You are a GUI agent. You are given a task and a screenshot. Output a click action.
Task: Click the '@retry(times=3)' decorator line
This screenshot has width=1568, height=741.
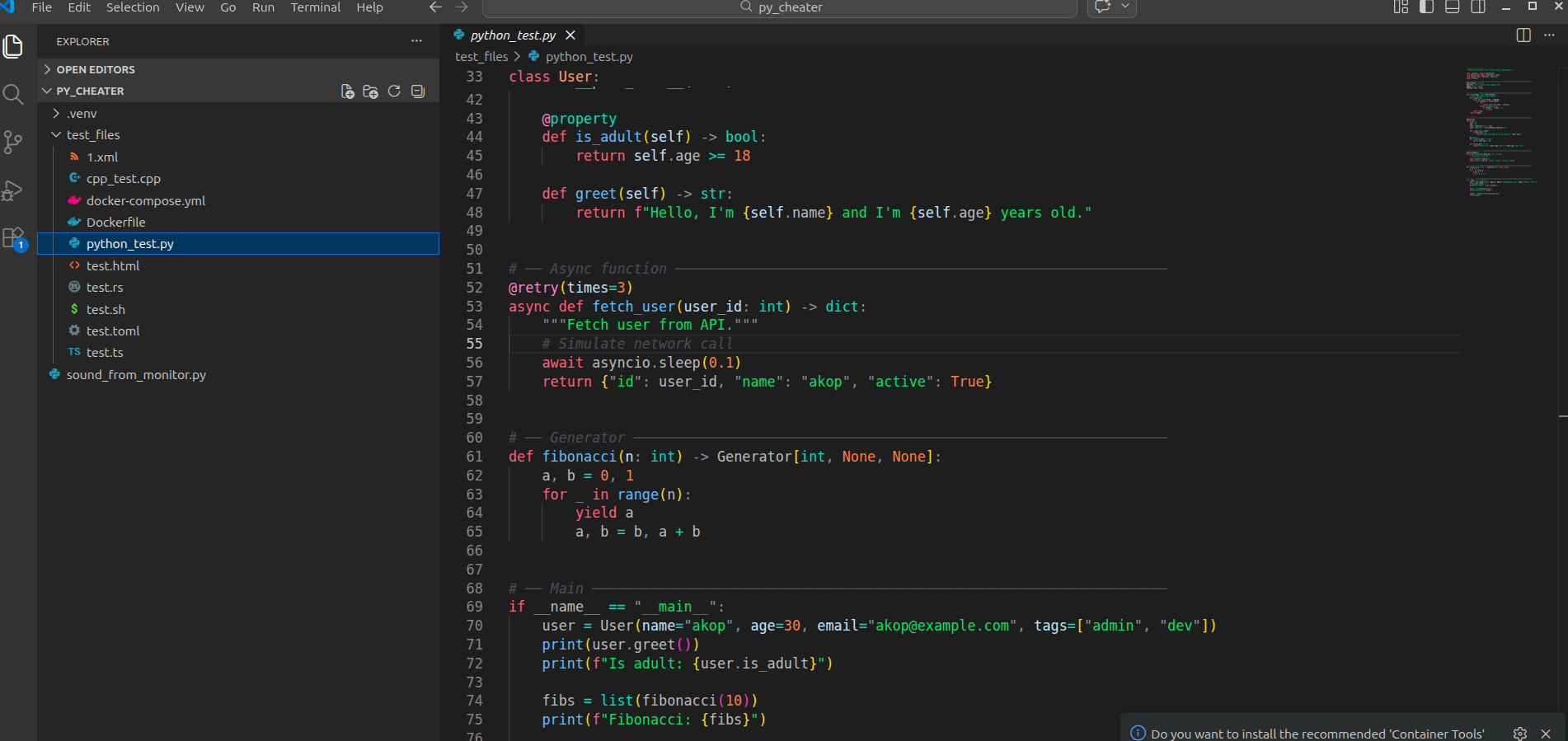pyautogui.click(x=570, y=288)
